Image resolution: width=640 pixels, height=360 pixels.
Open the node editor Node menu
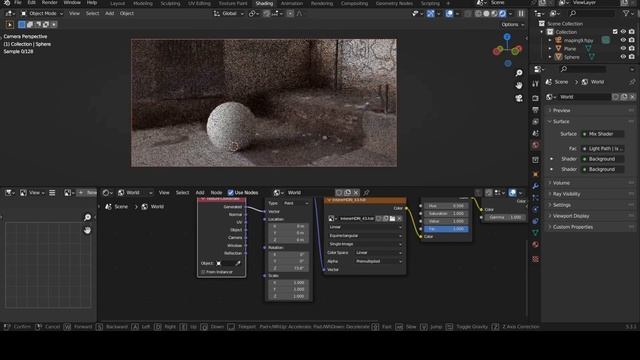(216, 193)
